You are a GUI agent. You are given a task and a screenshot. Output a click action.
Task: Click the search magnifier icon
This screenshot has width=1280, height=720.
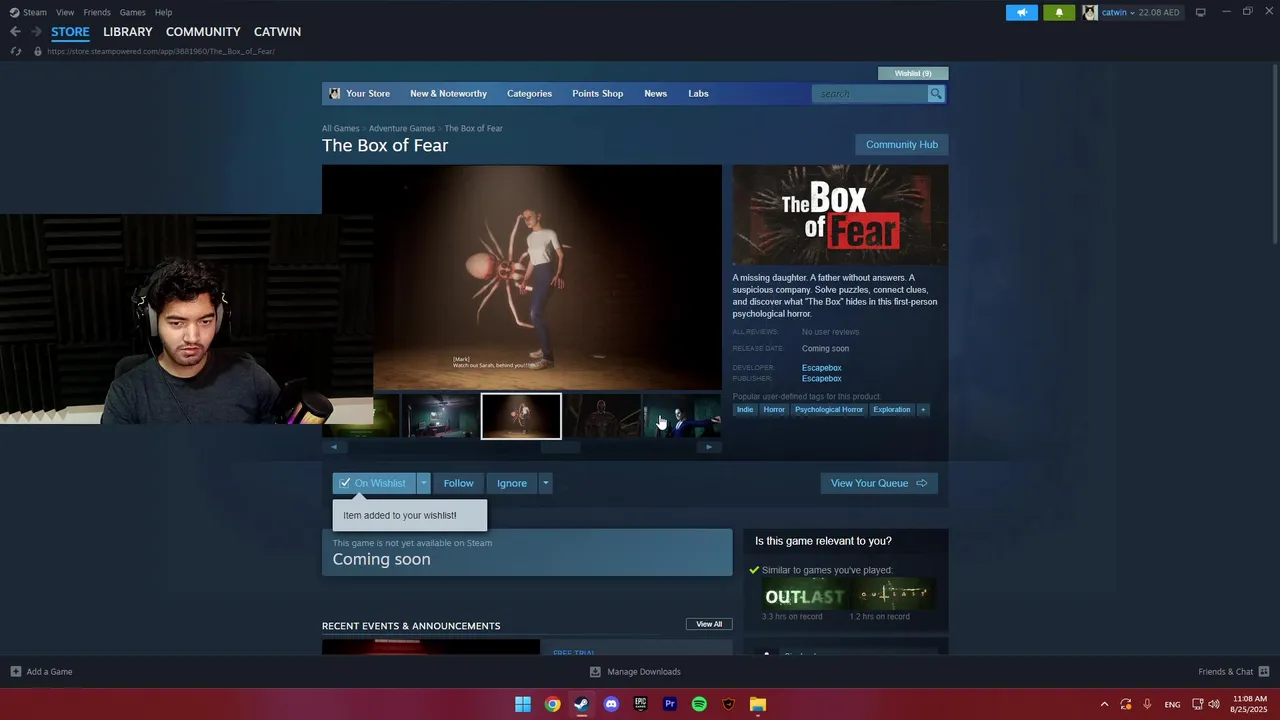tap(936, 94)
